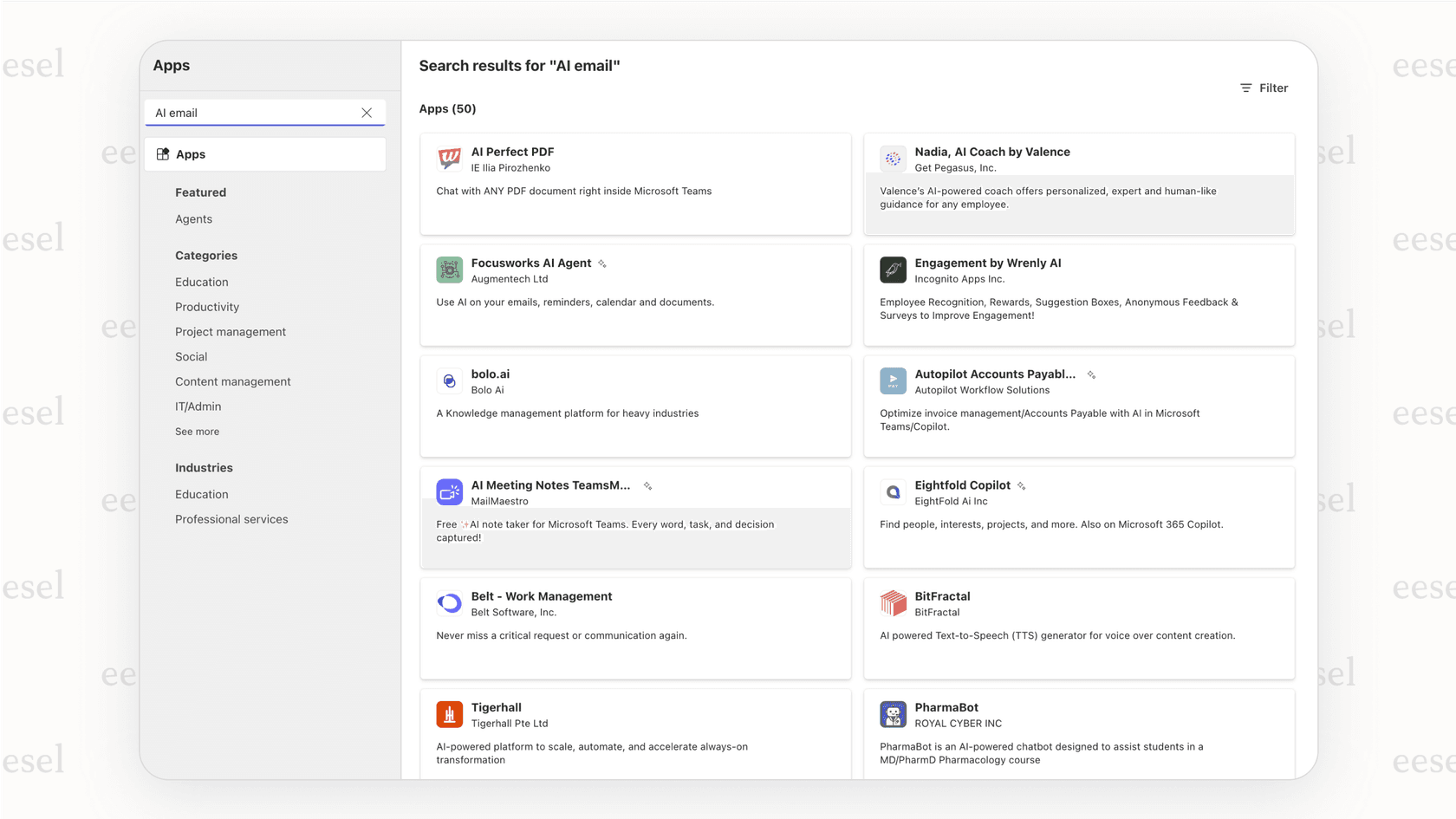
Task: Click the AI Perfect PDF app icon
Action: click(449, 159)
